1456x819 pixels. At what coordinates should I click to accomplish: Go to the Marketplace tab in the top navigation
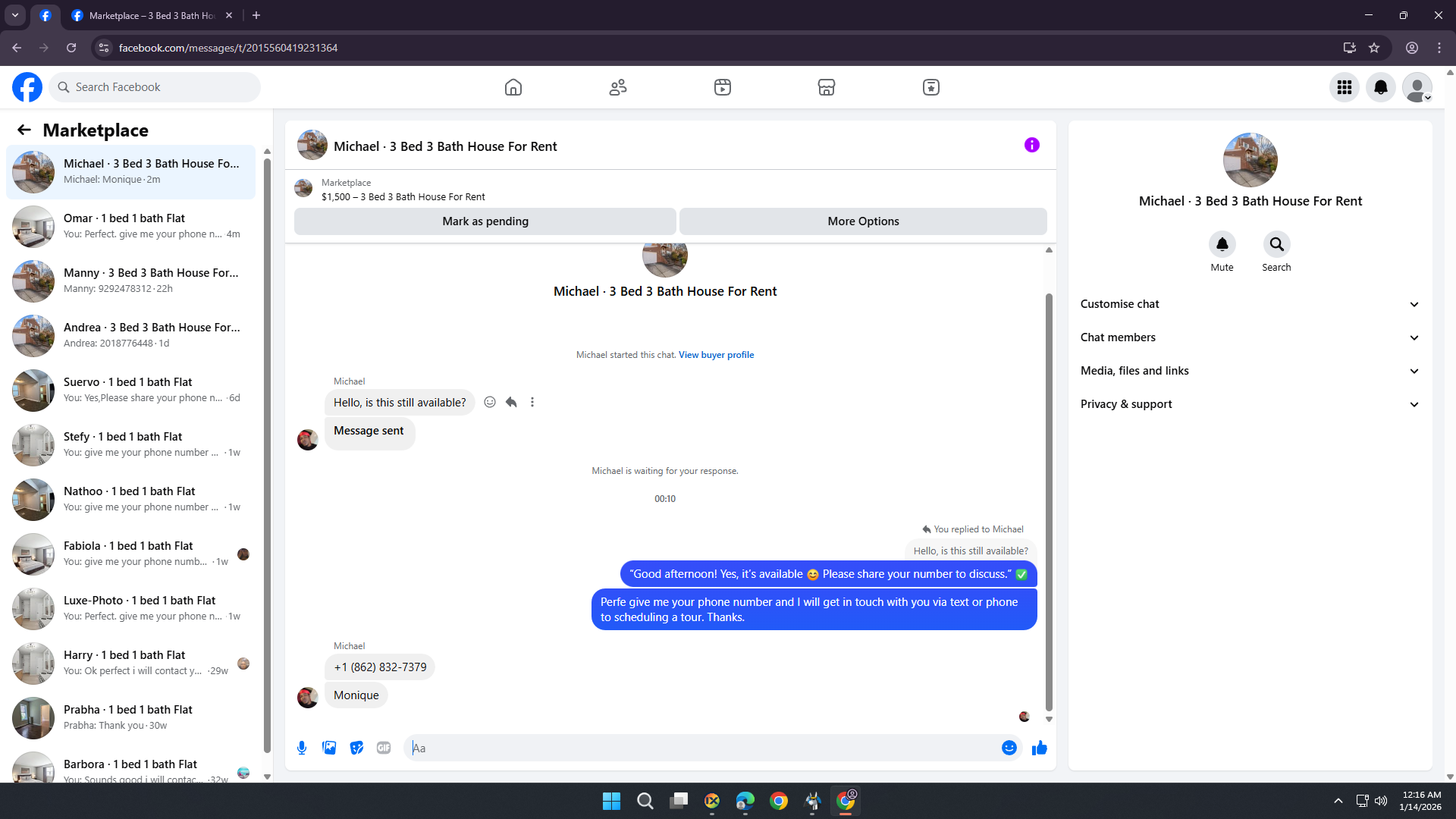826,87
